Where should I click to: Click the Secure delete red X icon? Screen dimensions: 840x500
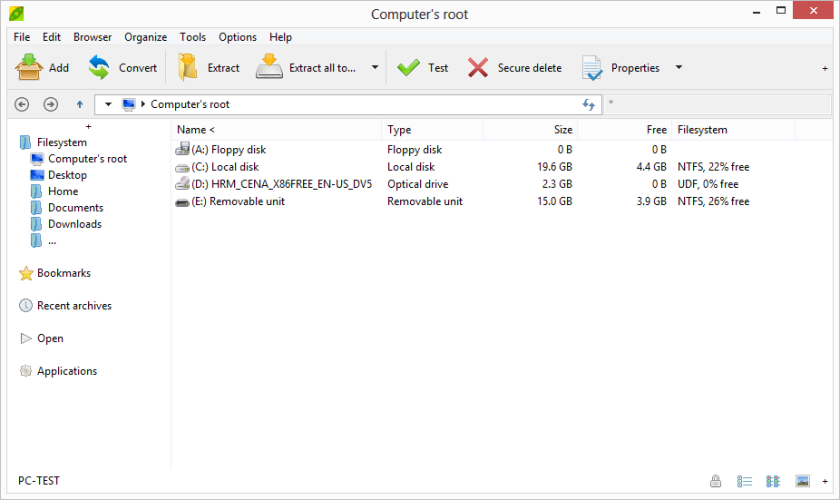point(478,68)
